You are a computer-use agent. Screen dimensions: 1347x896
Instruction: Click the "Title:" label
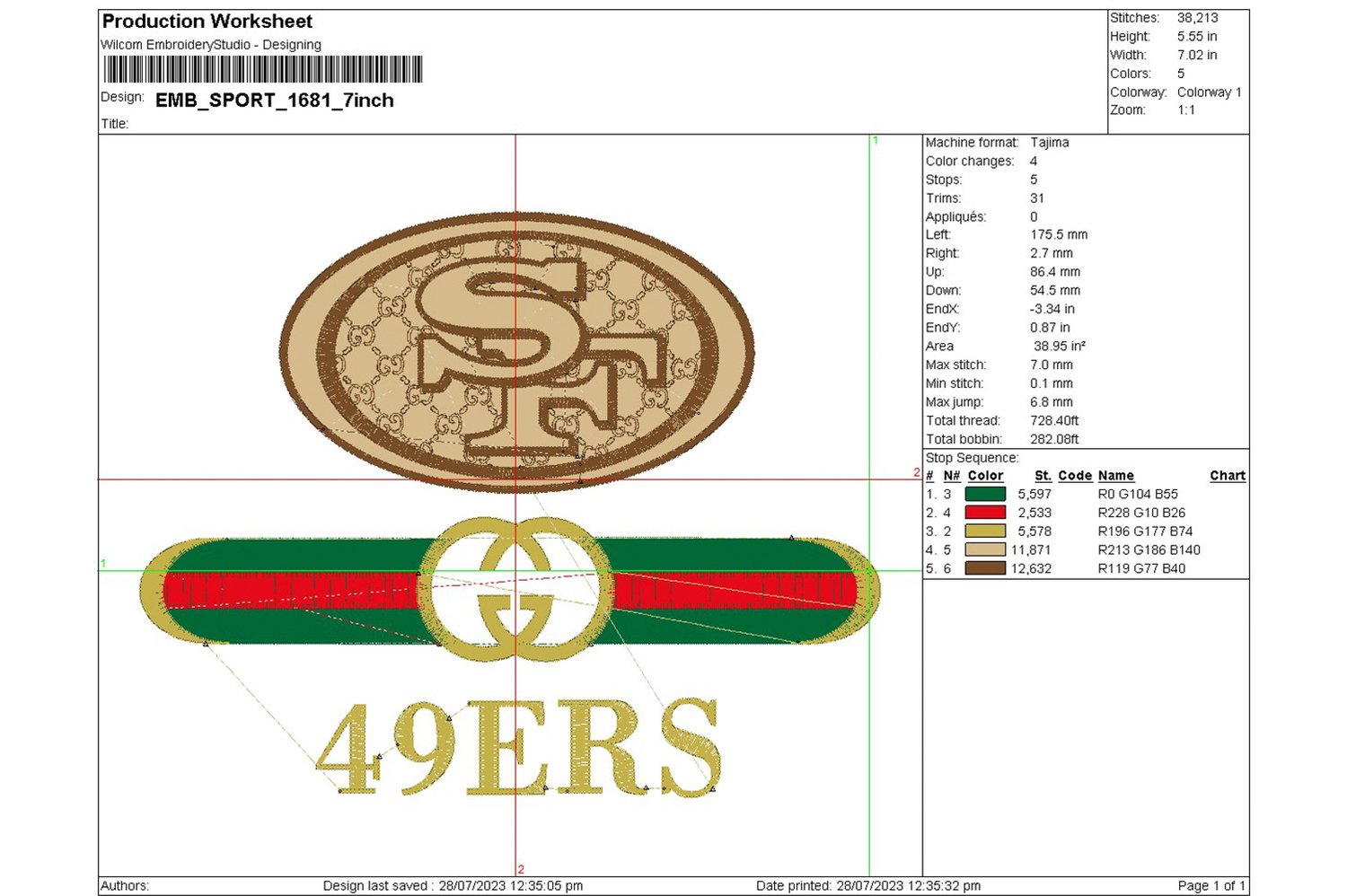[115, 124]
